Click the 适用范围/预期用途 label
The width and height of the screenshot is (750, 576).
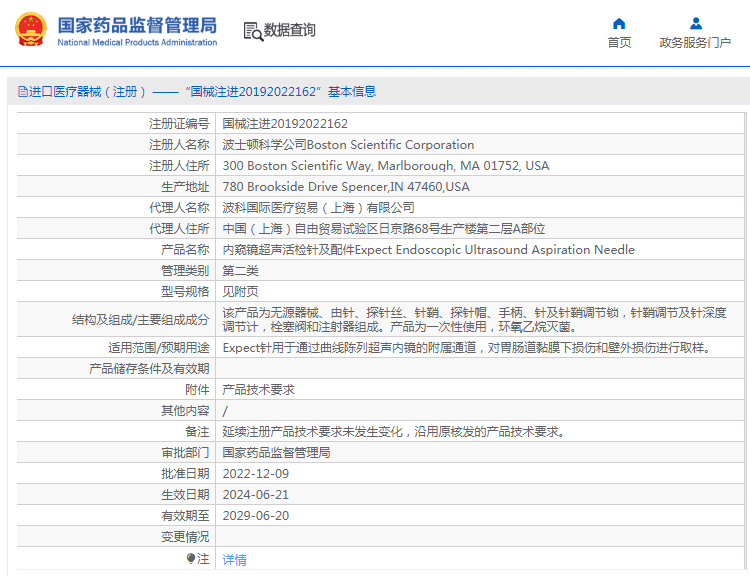tap(159, 348)
